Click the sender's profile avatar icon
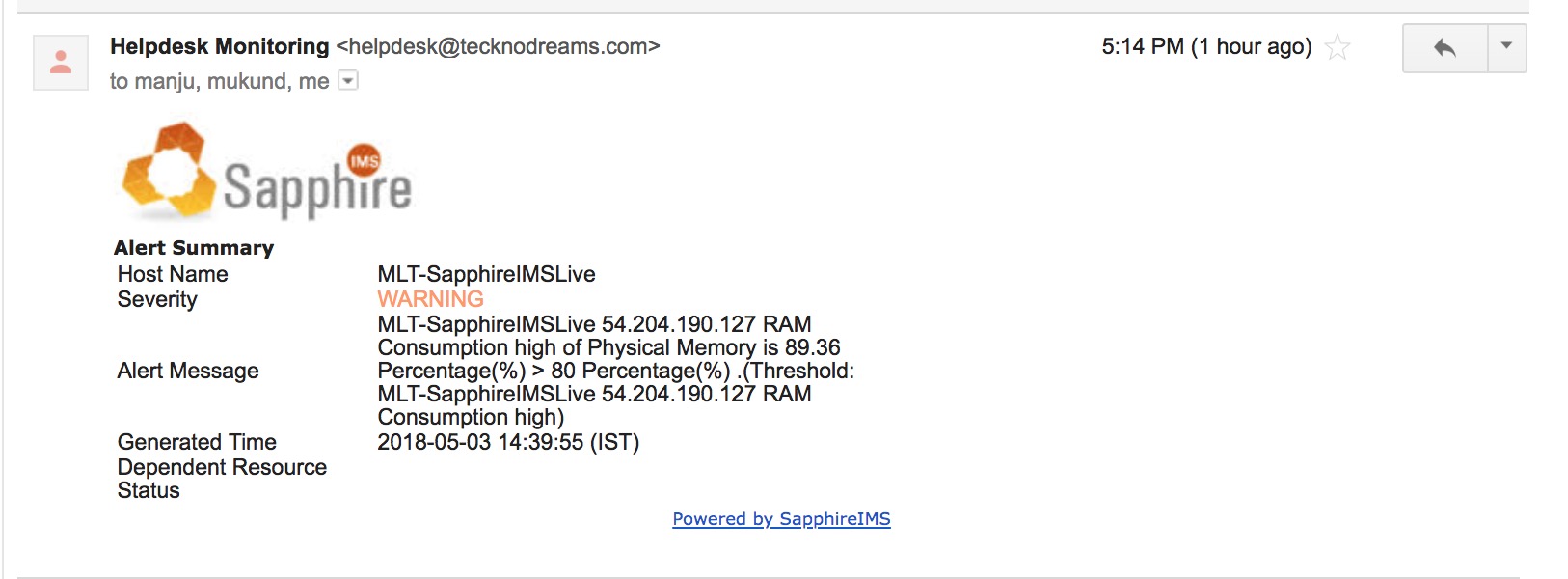This screenshot has height=579, width=1568. click(61, 63)
